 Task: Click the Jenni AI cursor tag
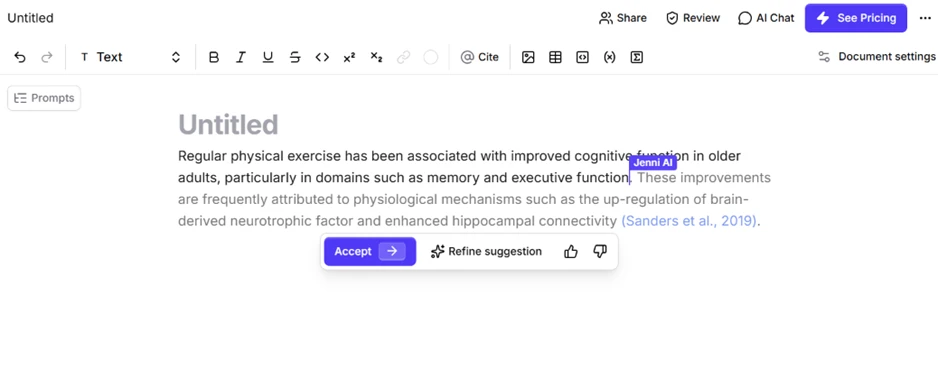pyautogui.click(x=653, y=163)
